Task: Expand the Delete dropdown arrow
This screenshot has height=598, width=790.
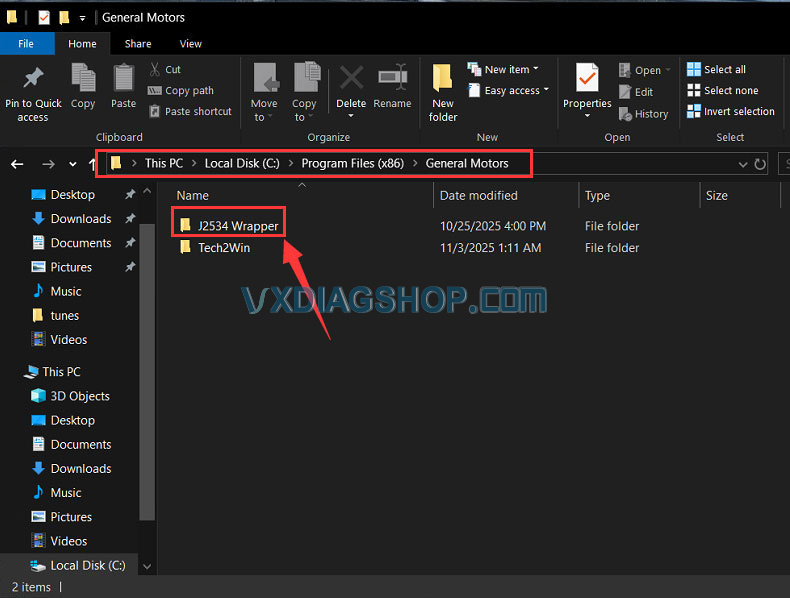Action: [x=351, y=116]
